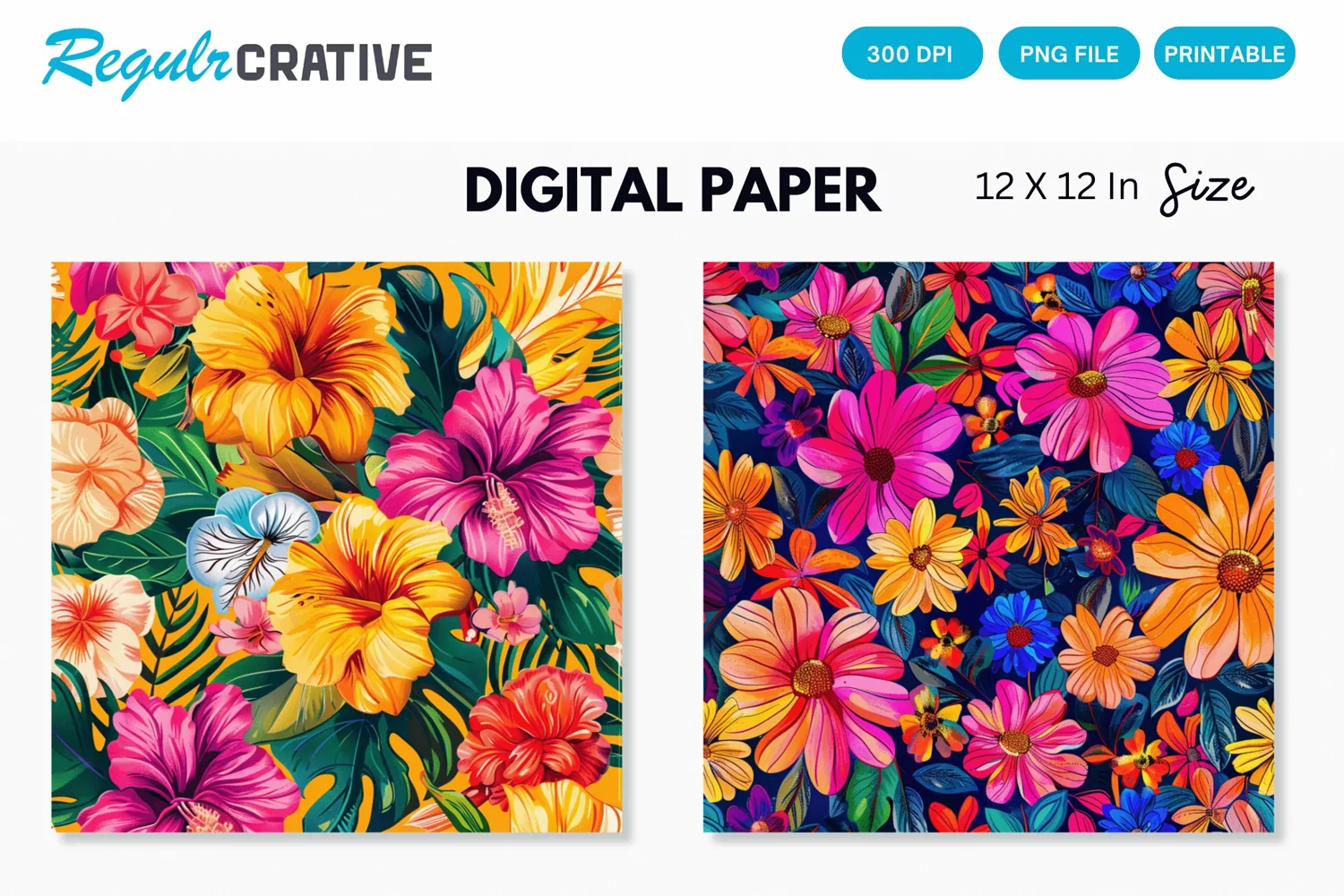The width and height of the screenshot is (1344, 896).
Task: Click the large pink daisy with dark center
Action: point(878,458)
